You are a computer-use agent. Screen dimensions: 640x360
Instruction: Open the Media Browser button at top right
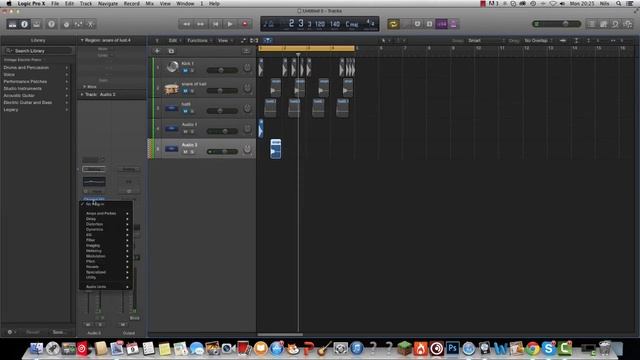pos(628,24)
